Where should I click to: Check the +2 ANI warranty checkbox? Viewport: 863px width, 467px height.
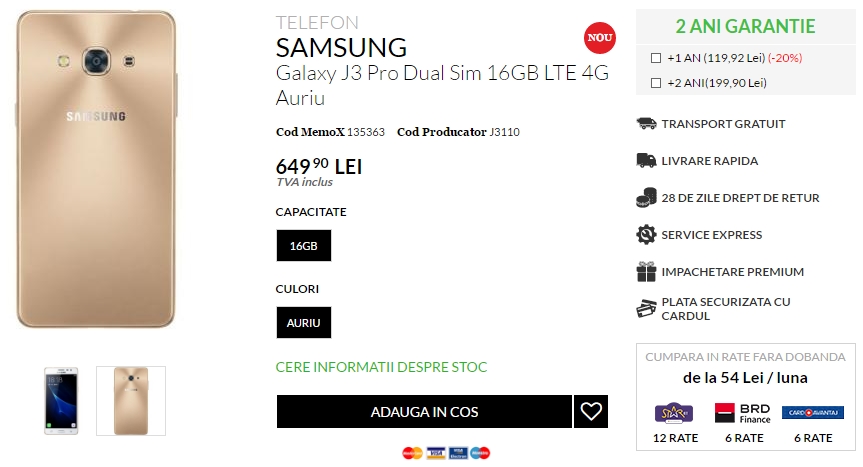tap(655, 83)
